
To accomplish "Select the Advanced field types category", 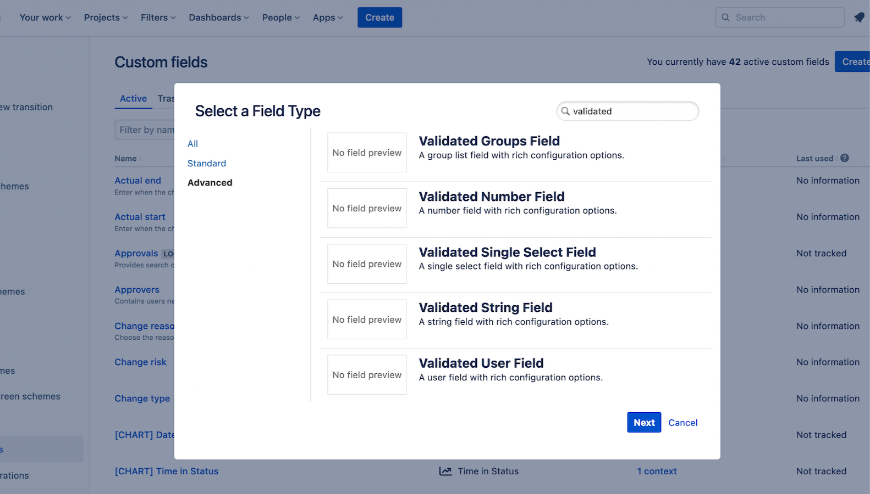I will pos(210,183).
